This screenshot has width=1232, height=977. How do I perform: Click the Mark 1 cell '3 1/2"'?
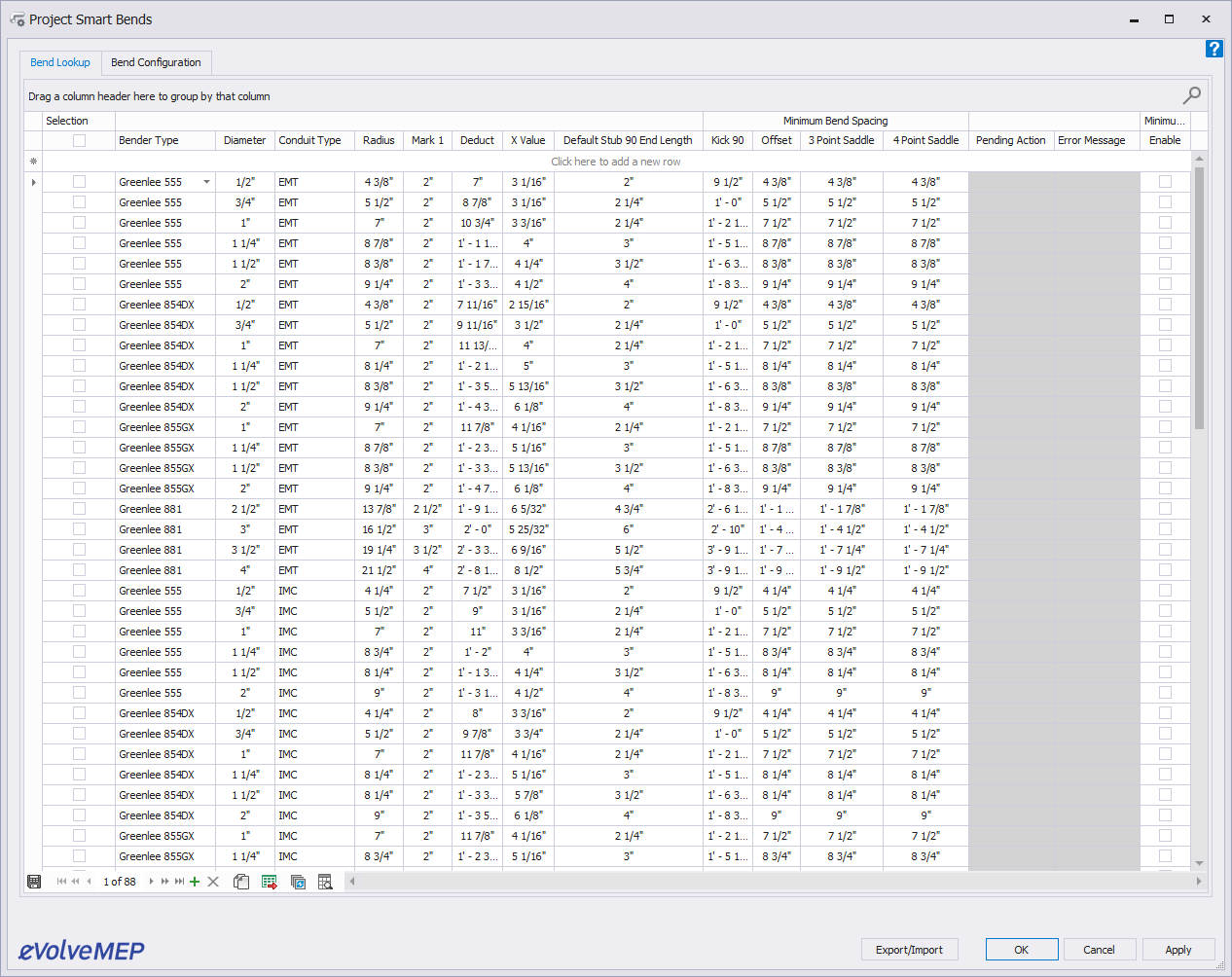point(428,550)
